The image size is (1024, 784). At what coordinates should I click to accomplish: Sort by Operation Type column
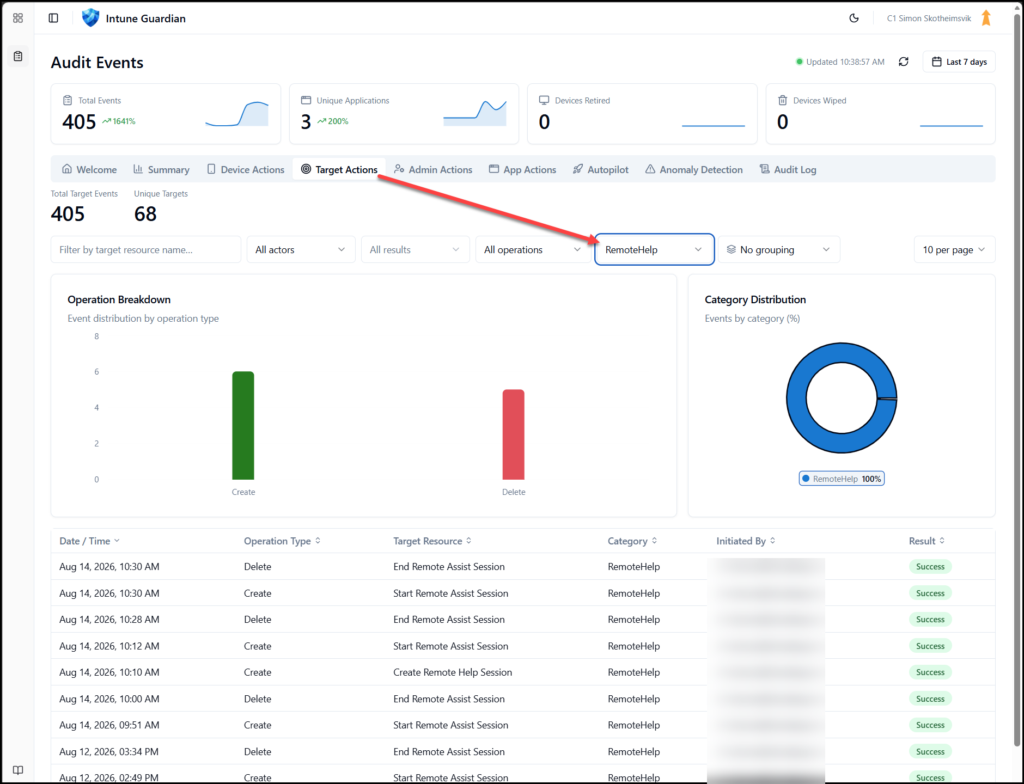282,541
